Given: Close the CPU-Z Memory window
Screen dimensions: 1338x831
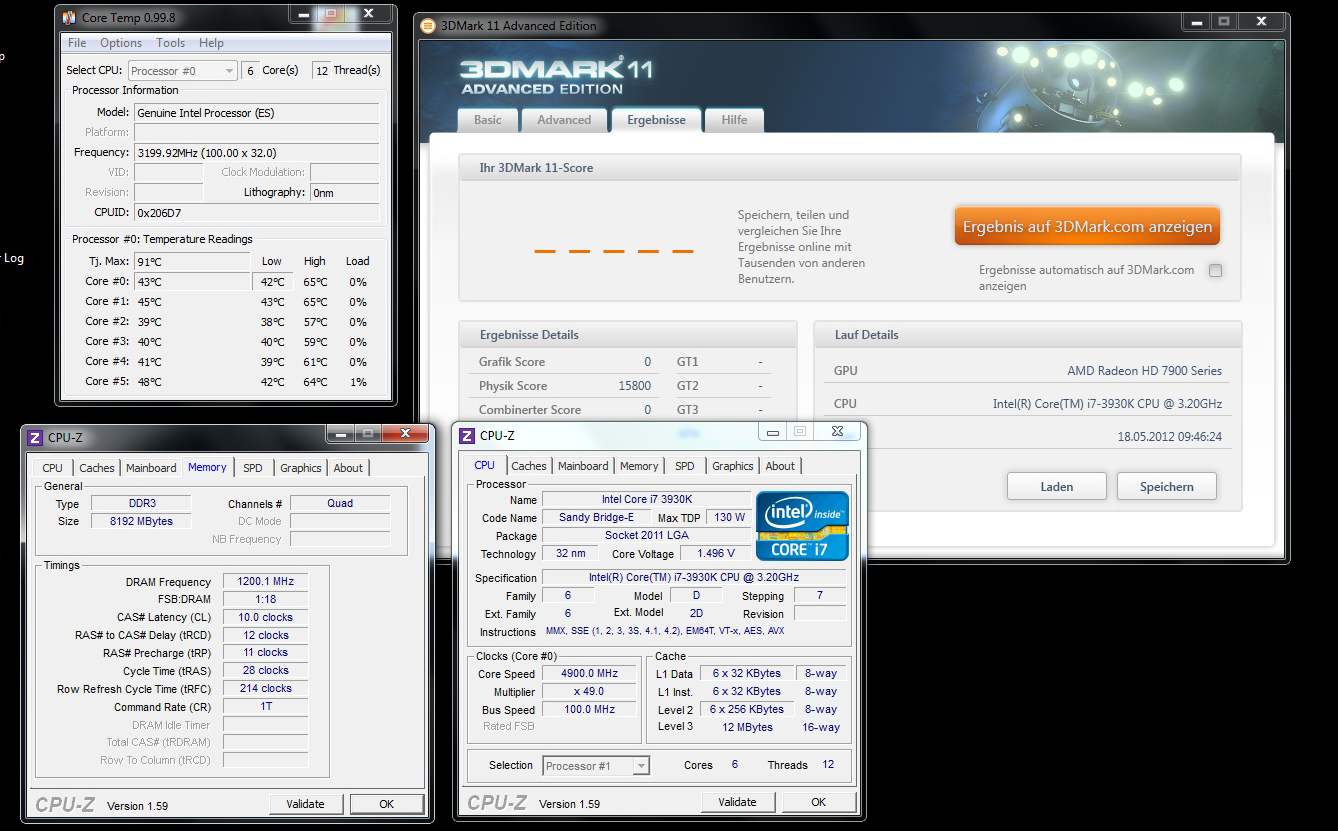Looking at the screenshot, I should click(x=406, y=433).
